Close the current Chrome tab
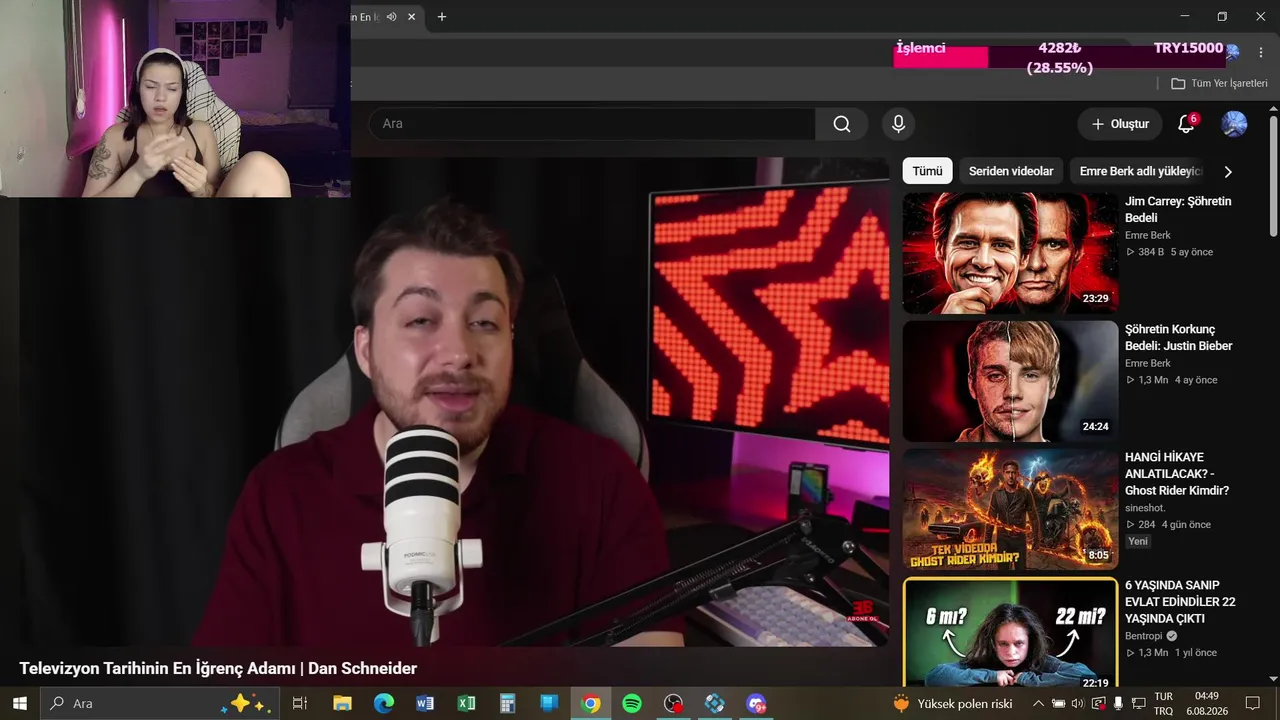Screen dimensions: 1280x720 pyautogui.click(x=412, y=17)
